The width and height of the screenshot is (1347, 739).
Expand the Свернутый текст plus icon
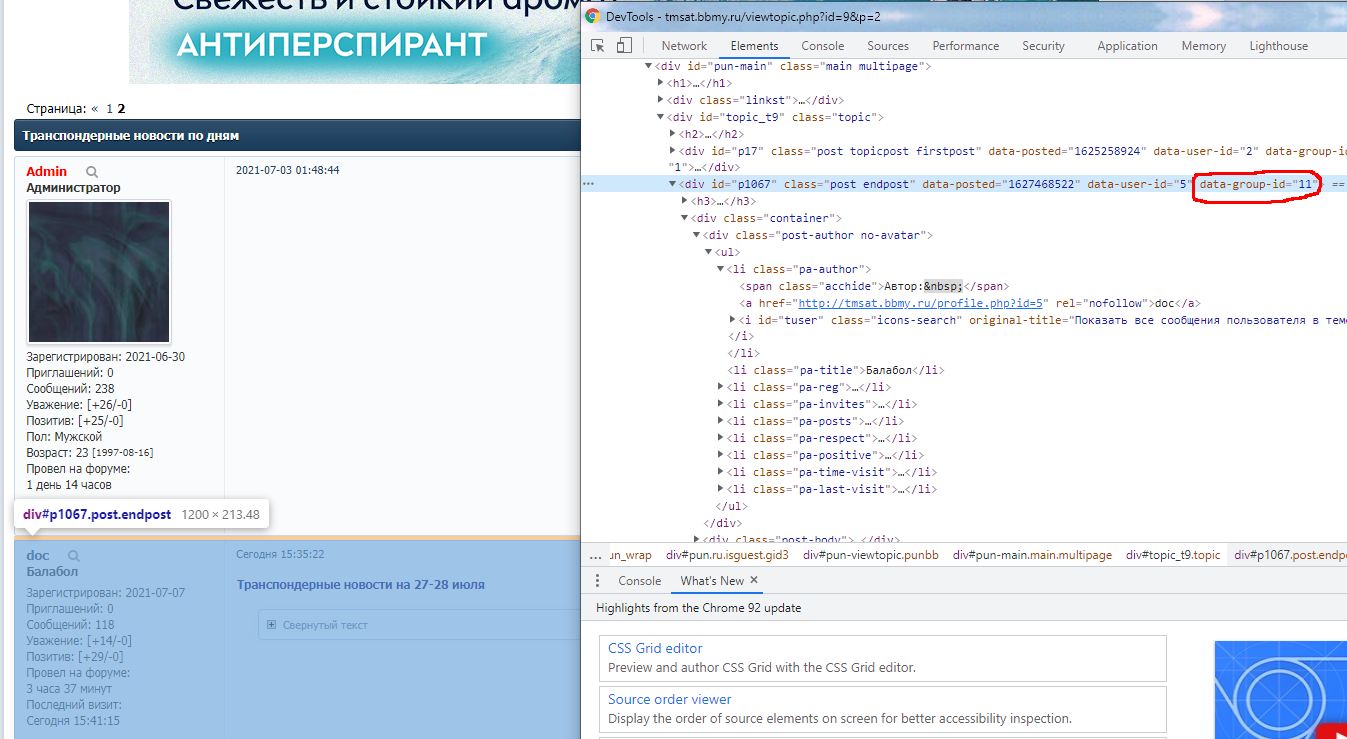[x=271, y=625]
